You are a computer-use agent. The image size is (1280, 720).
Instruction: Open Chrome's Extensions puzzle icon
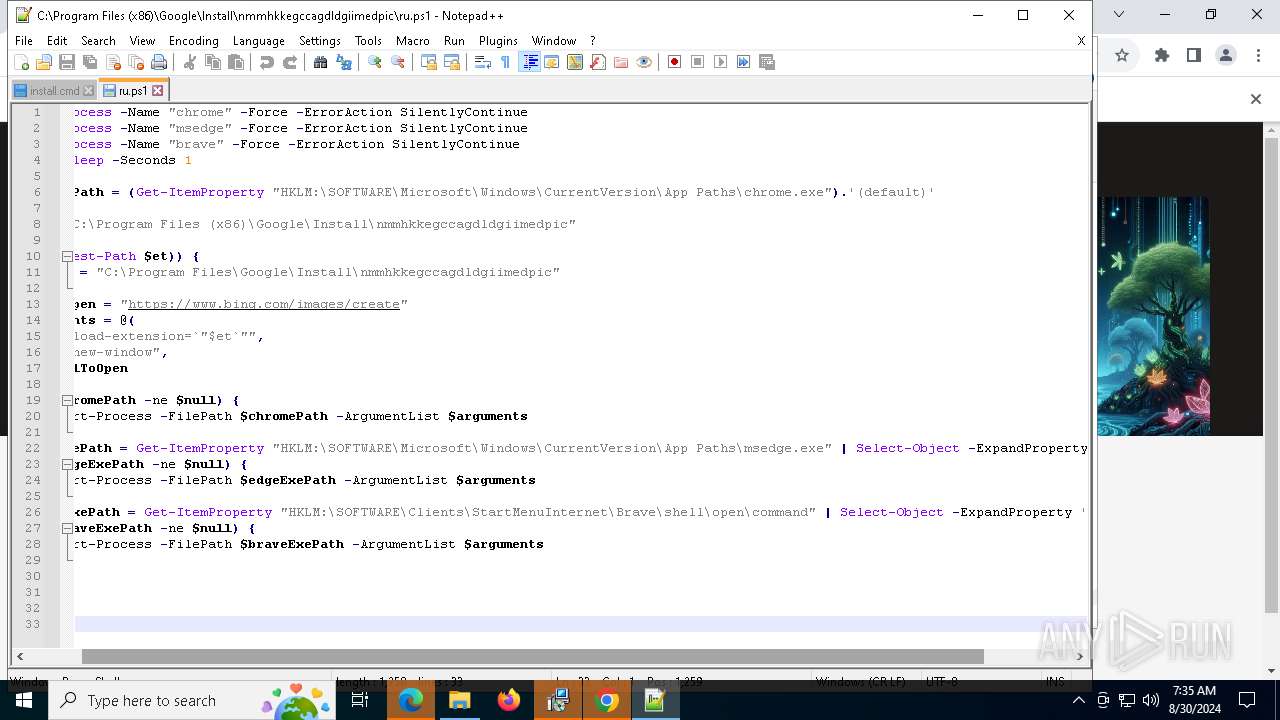point(1162,55)
